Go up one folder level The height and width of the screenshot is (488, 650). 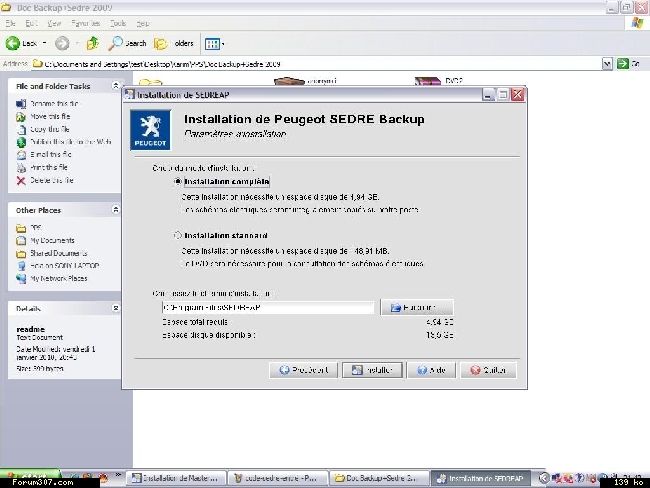93,43
